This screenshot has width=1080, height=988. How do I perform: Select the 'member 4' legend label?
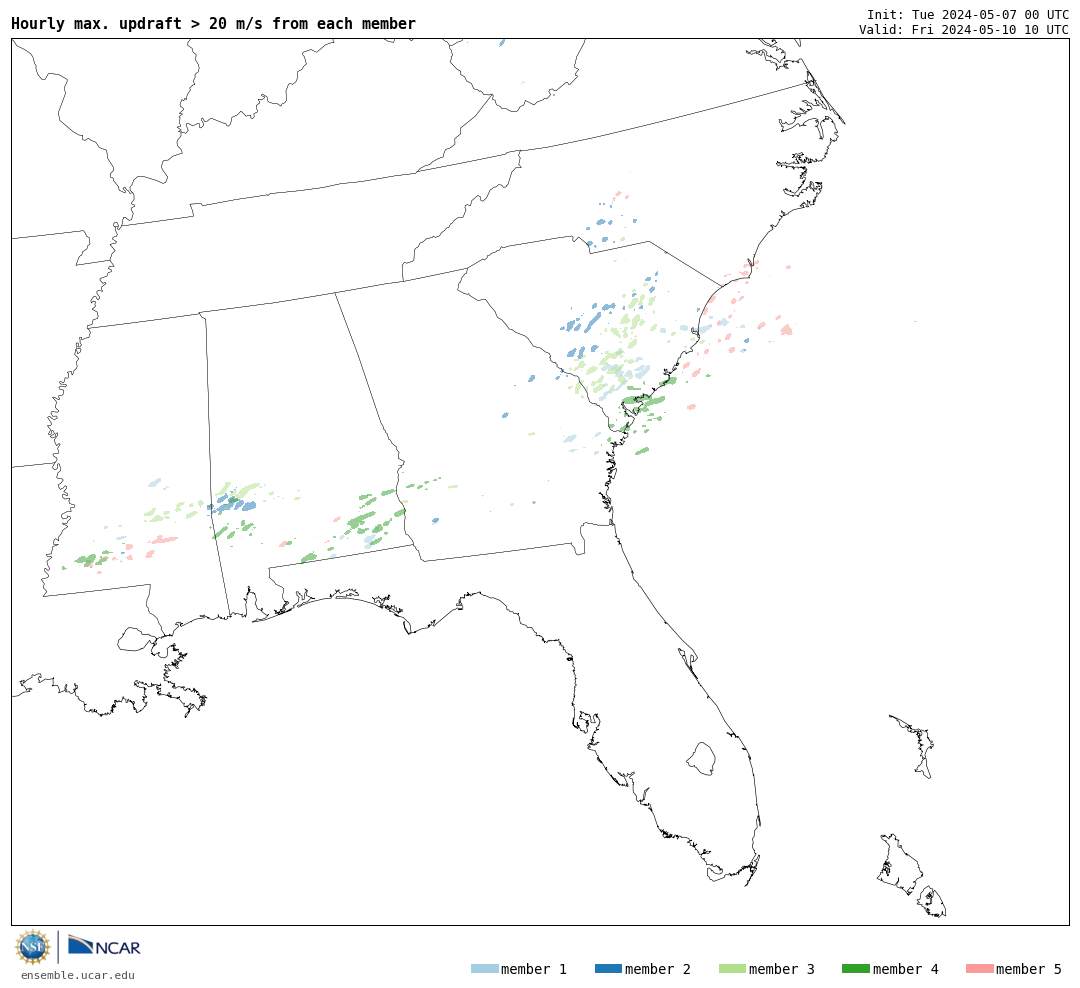tap(906, 969)
